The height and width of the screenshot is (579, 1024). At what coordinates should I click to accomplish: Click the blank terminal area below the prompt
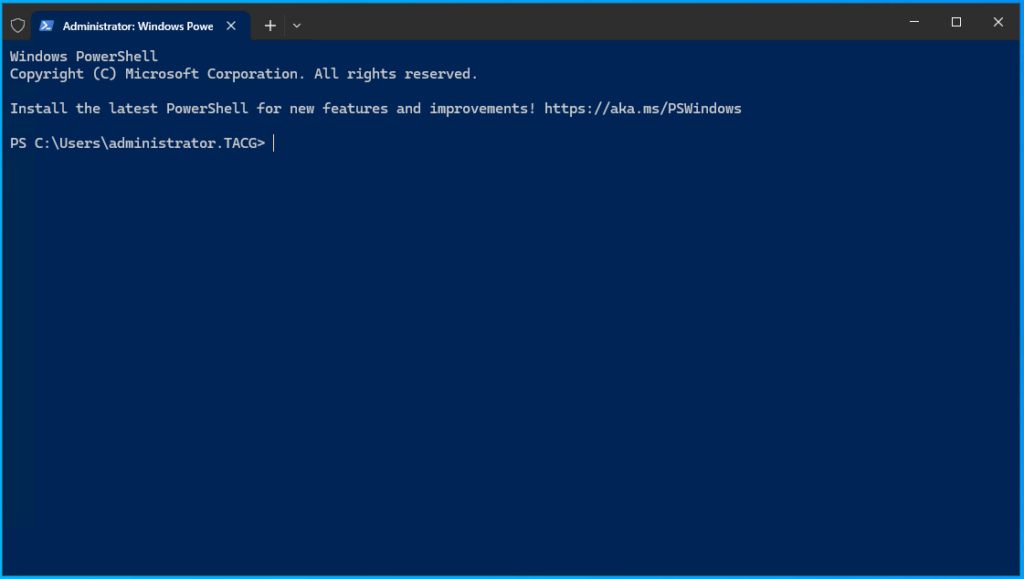pyautogui.click(x=512, y=359)
